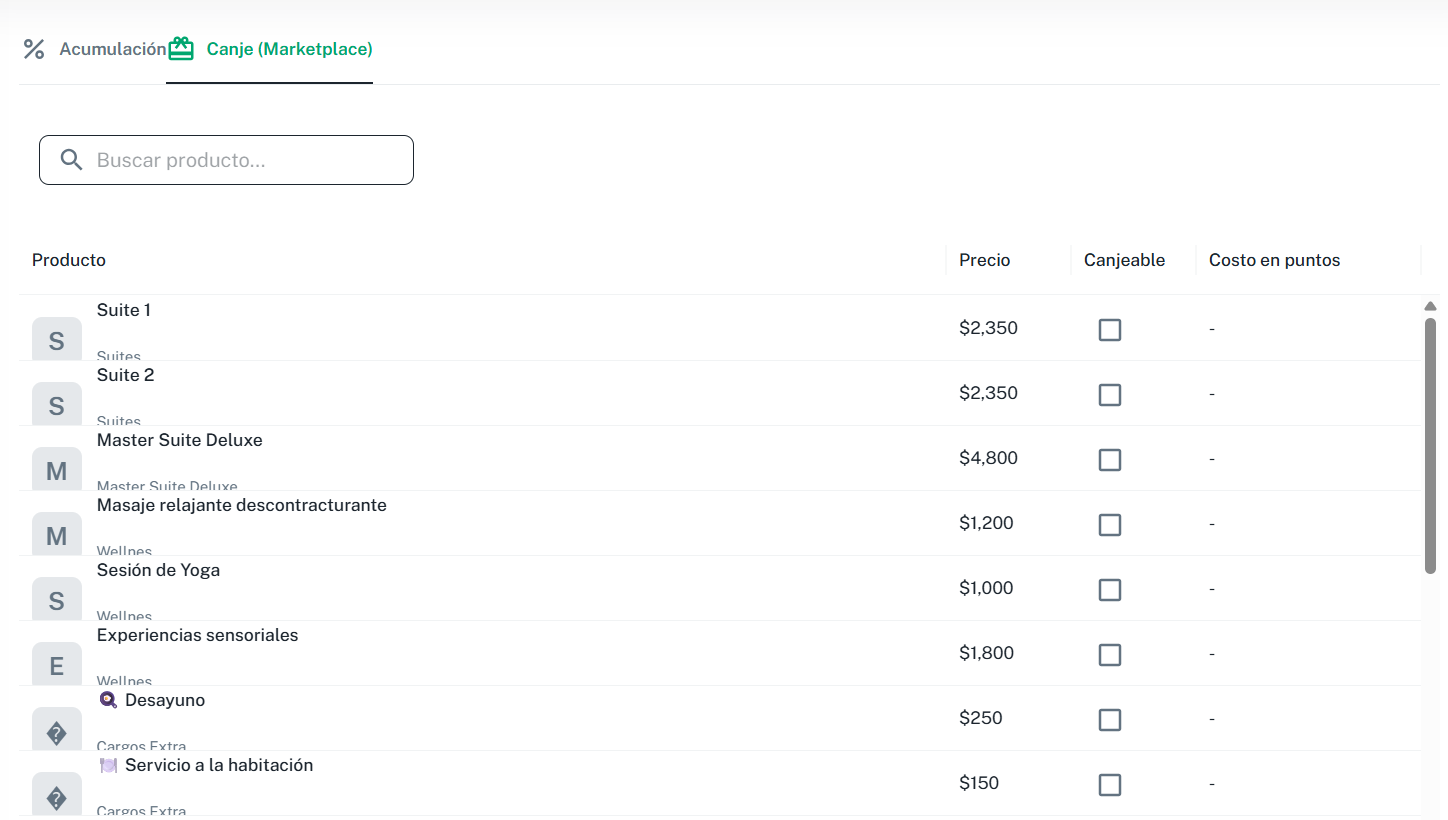
Task: Enable the Canjeable checkbox for Suite 1
Action: (1110, 329)
